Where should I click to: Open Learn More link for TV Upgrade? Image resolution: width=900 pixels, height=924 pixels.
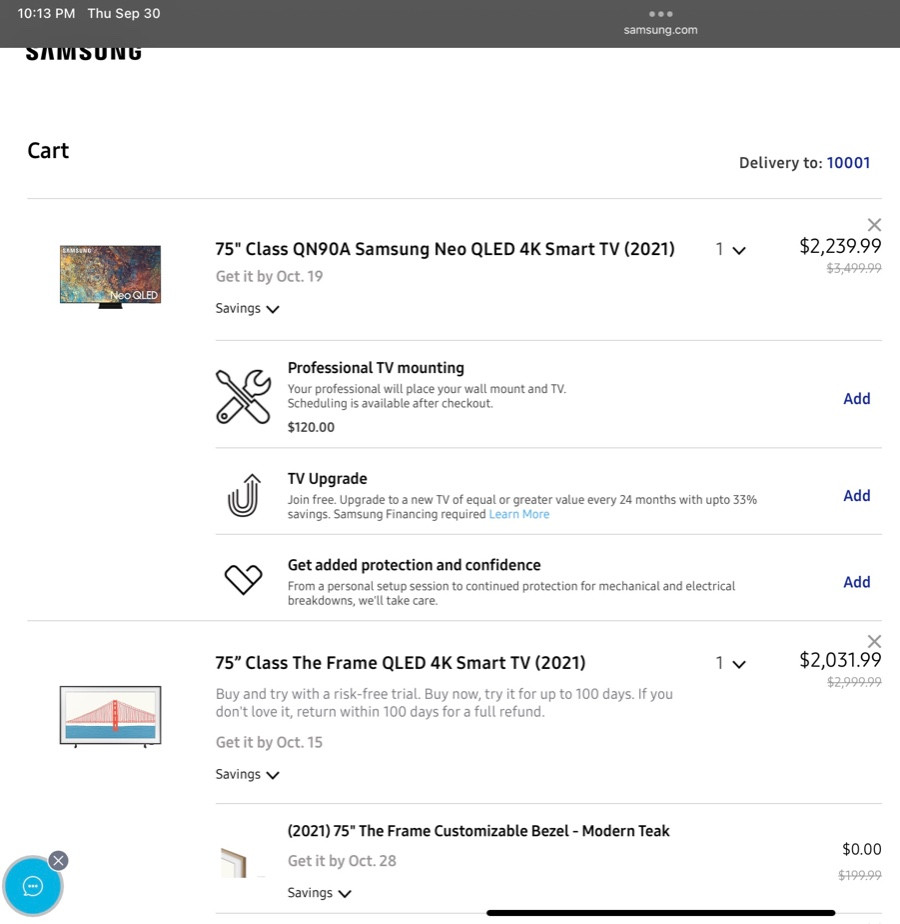[519, 514]
